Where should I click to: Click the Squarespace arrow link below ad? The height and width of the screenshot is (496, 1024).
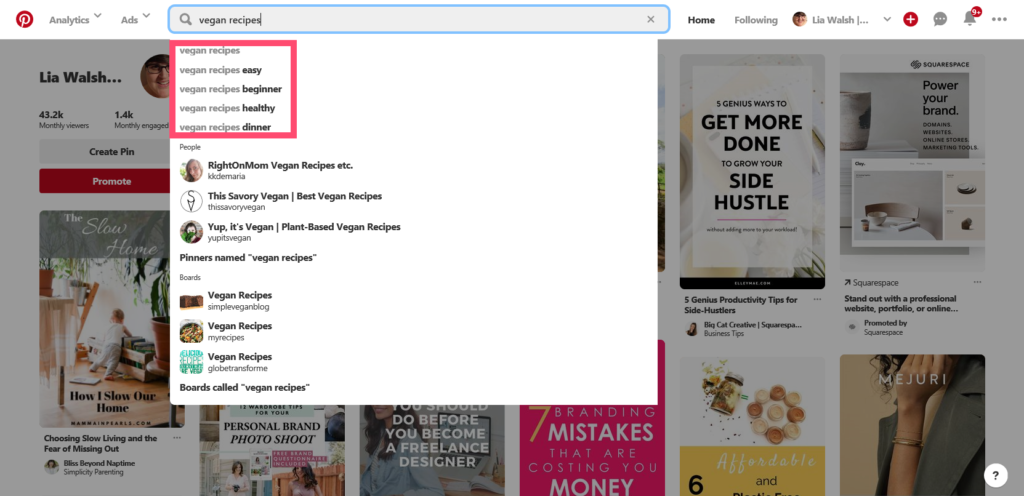871,283
